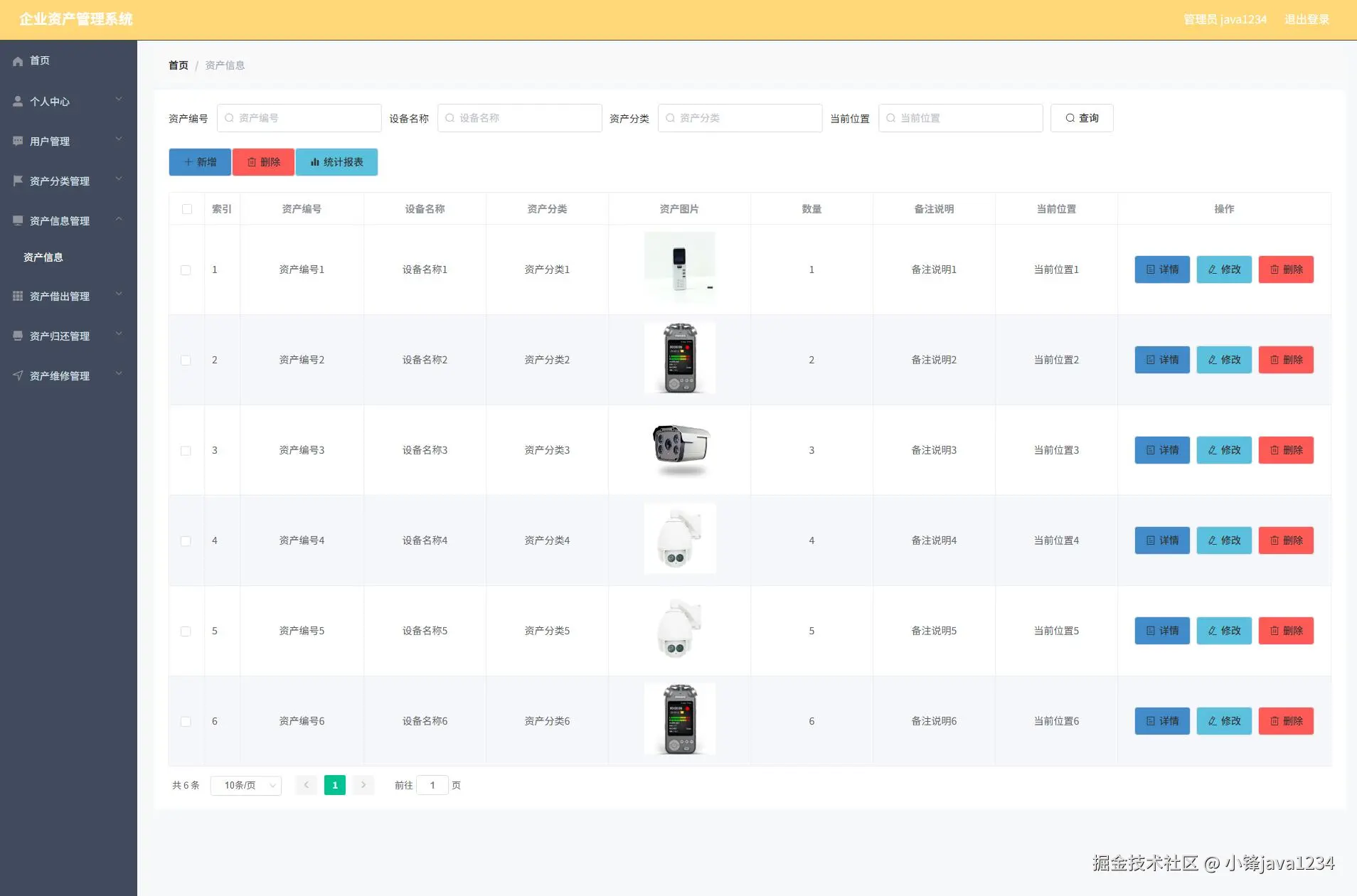Go to 首页 via the breadcrumb
1357x896 pixels.
(x=179, y=65)
